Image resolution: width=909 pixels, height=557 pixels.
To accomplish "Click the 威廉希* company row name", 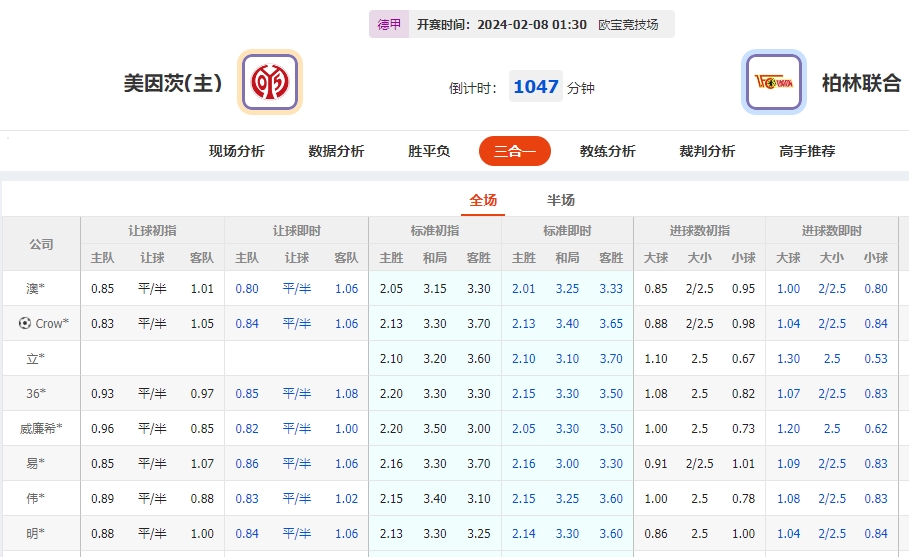I will coord(41,428).
